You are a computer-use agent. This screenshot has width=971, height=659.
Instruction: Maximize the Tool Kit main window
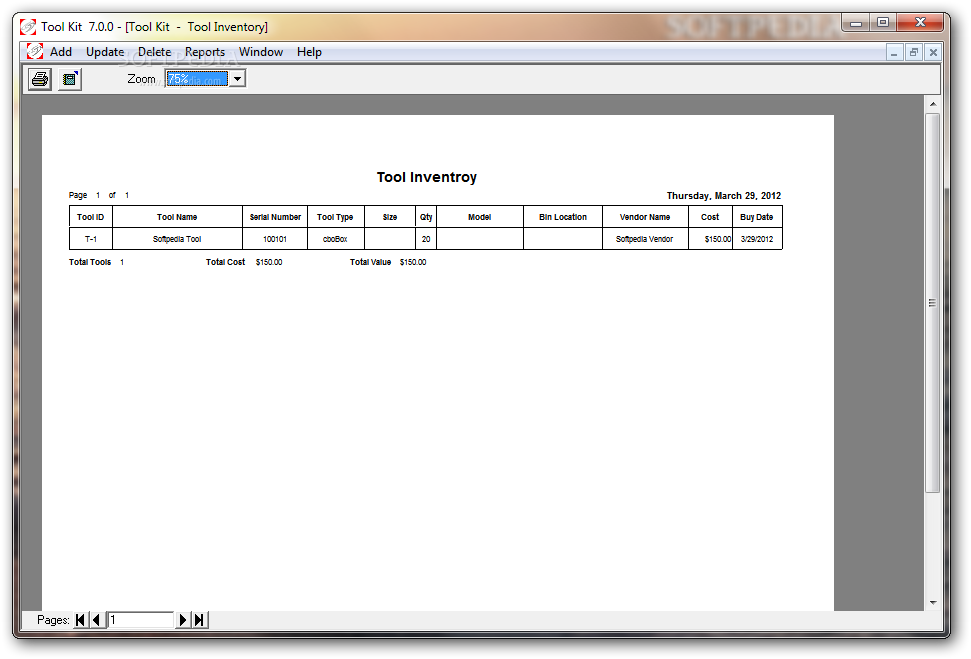tap(883, 23)
